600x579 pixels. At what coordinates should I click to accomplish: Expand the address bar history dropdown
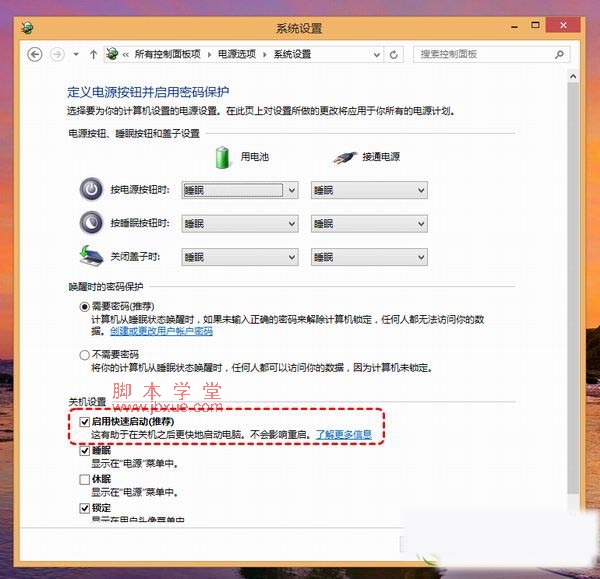(x=377, y=55)
